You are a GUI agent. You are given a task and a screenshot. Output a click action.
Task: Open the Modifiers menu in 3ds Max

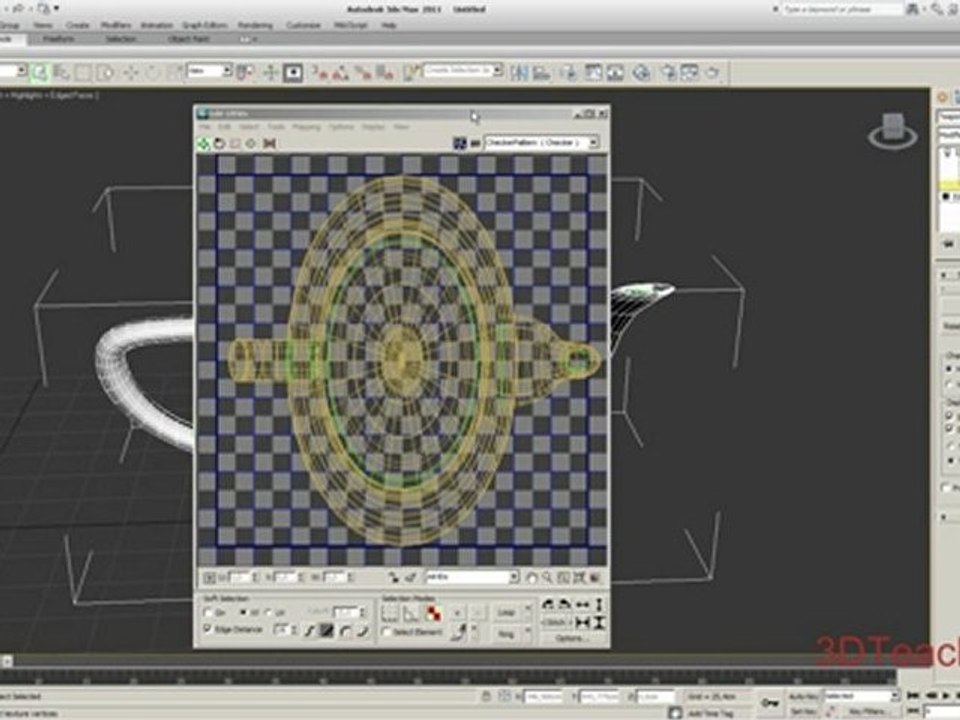coord(115,25)
